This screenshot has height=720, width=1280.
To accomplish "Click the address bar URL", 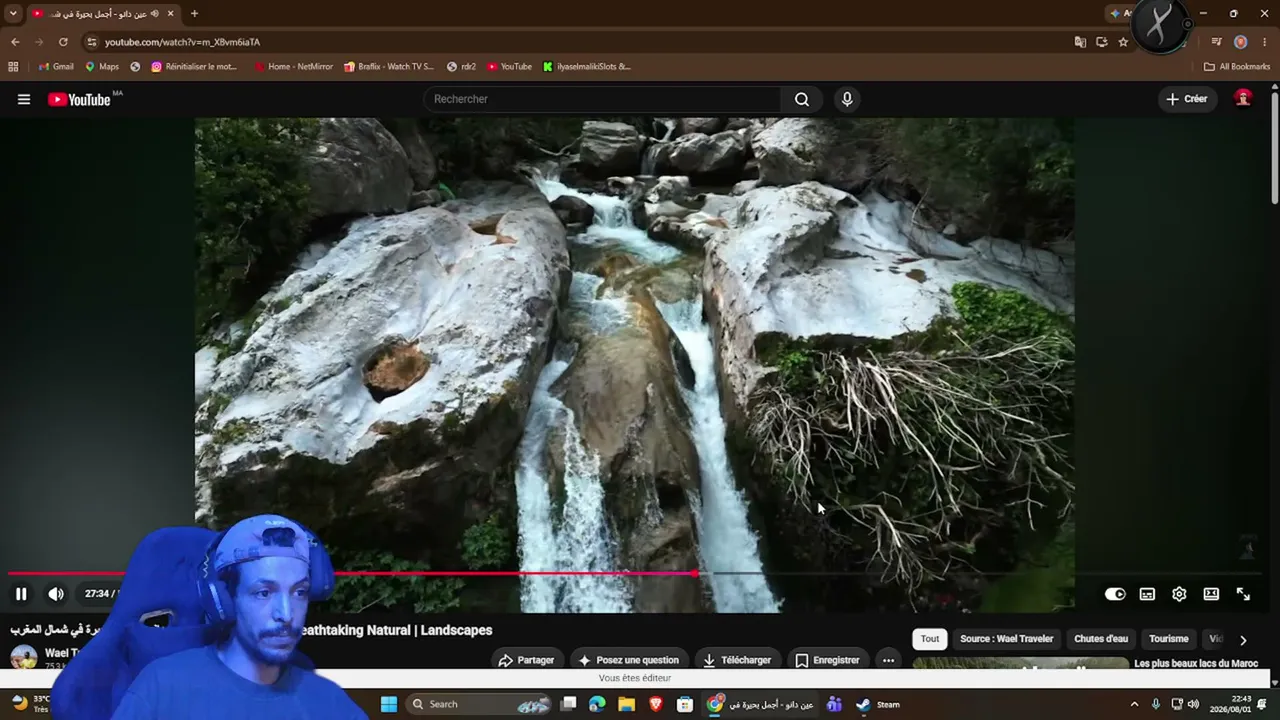I will pyautogui.click(x=182, y=42).
